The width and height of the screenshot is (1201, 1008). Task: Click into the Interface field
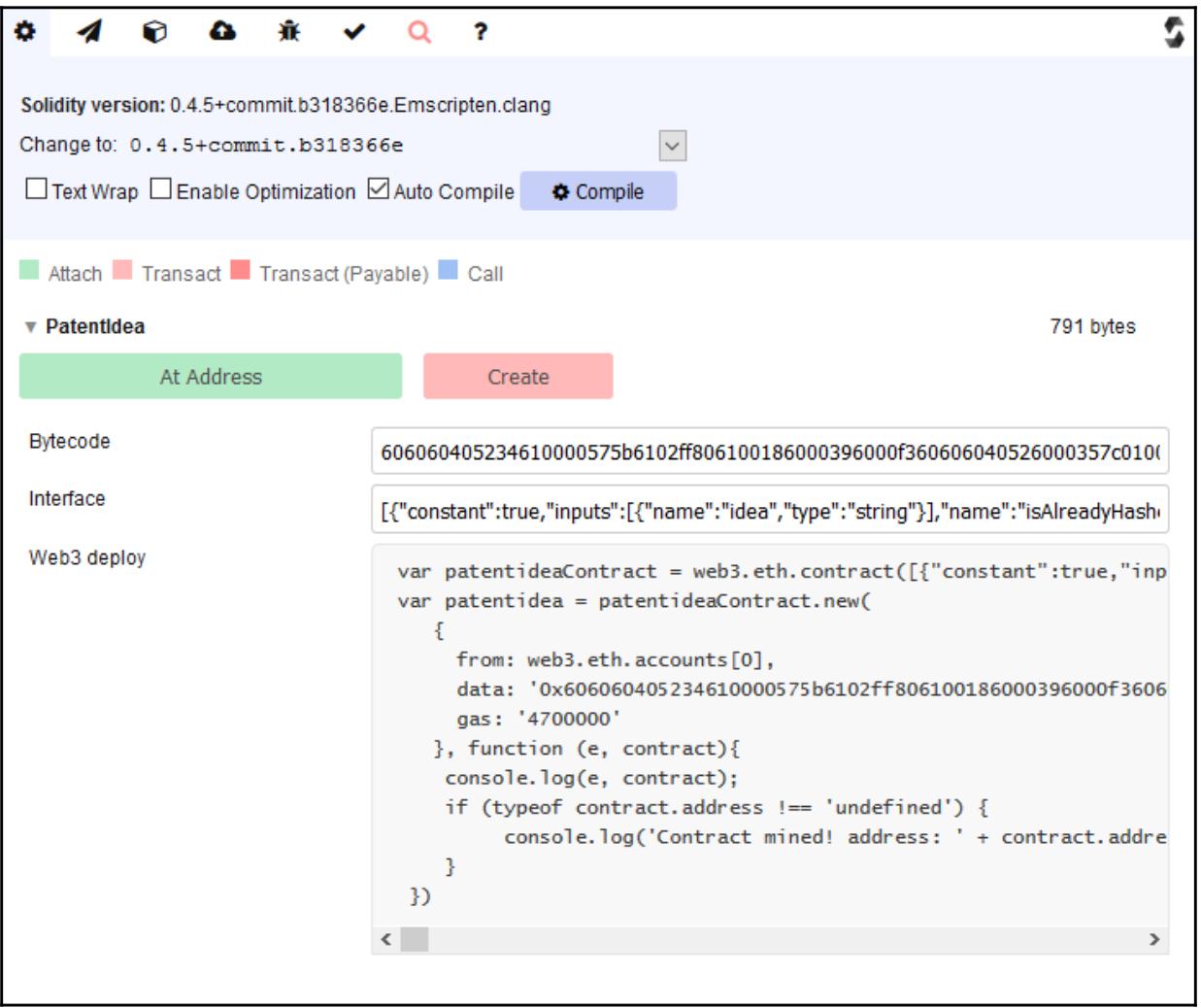(770, 510)
